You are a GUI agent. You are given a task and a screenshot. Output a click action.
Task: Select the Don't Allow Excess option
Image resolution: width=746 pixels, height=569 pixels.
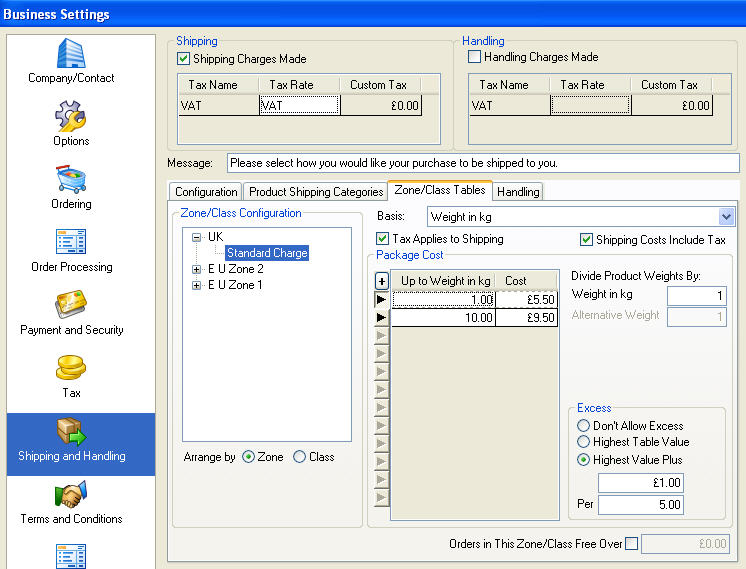(584, 426)
